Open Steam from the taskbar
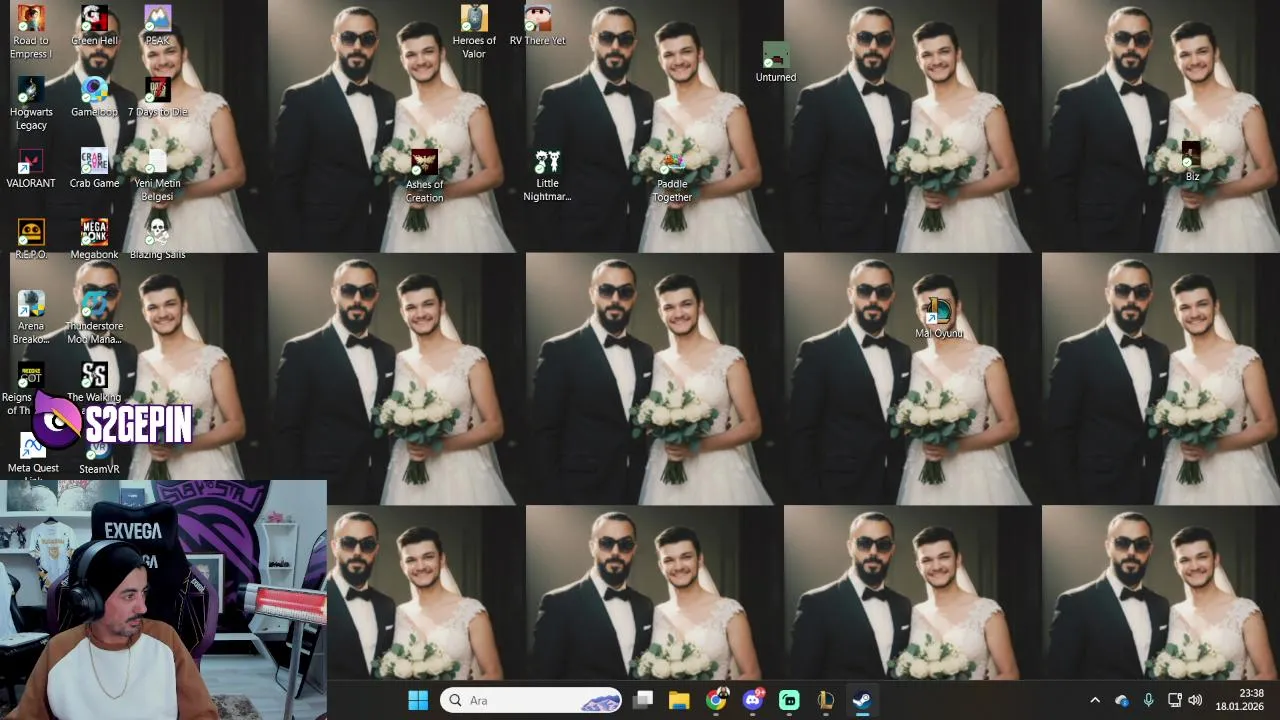 click(x=862, y=700)
